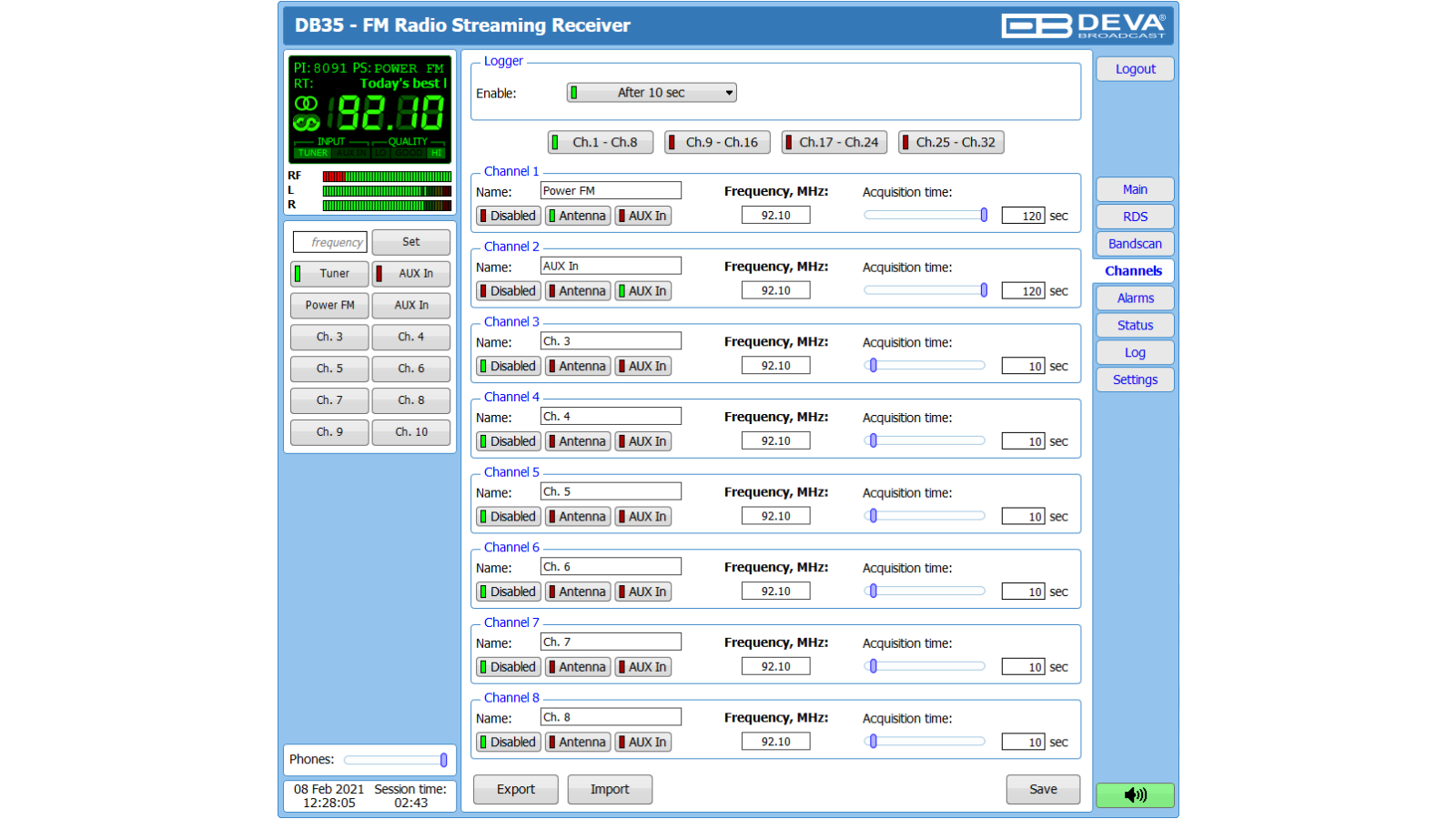This screenshot has width=1456, height=819.
Task: Set Channel 3 to Antenna
Action: 578,366
